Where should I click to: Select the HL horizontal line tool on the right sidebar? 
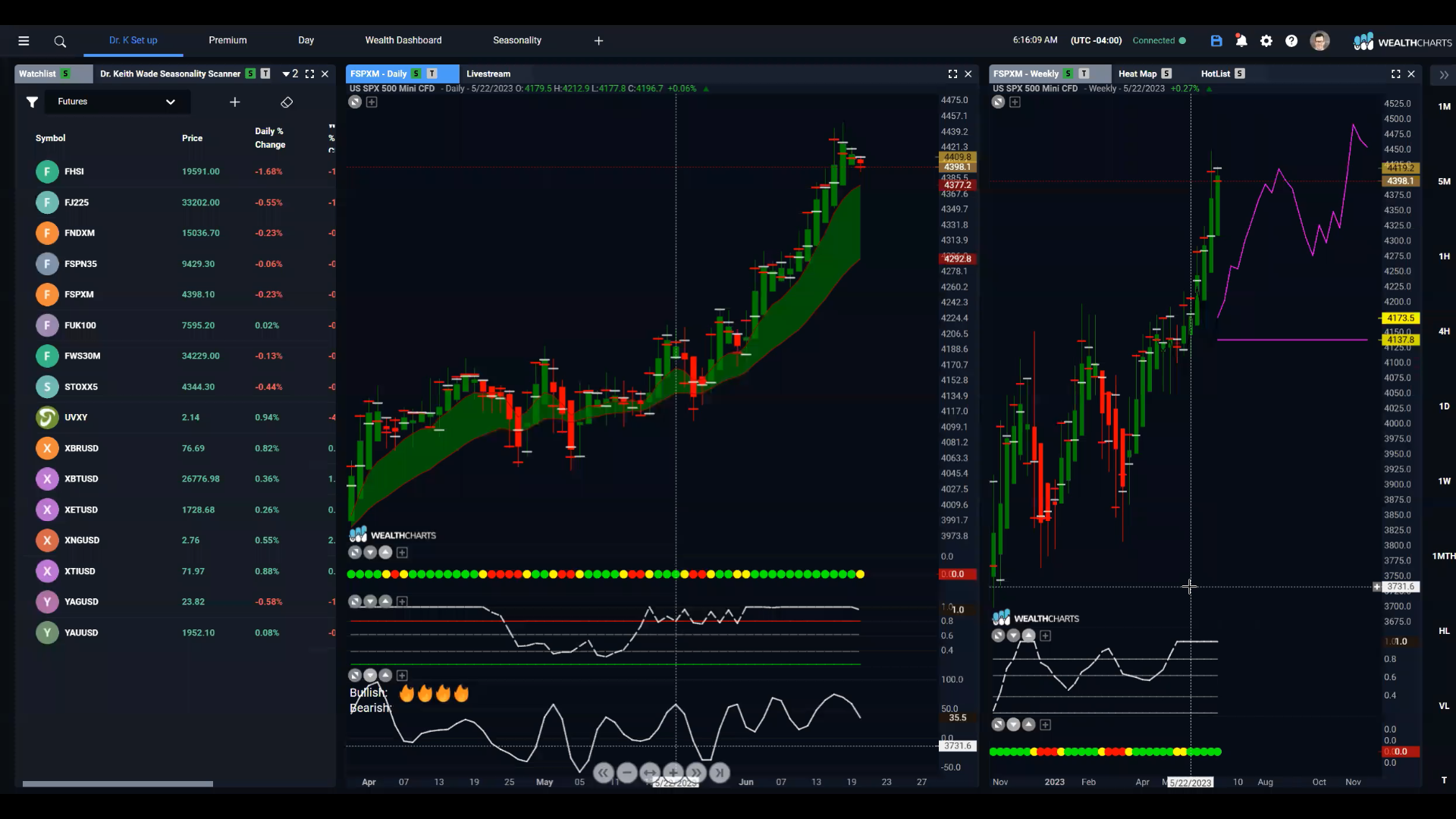pyautogui.click(x=1444, y=631)
